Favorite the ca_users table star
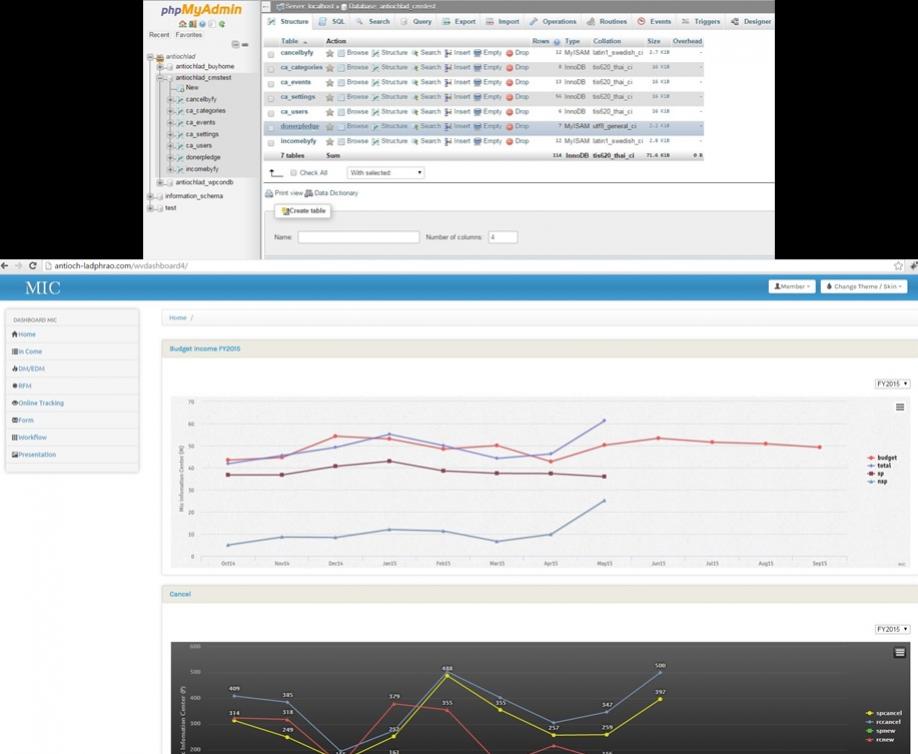This screenshot has height=754, width=918. click(x=330, y=112)
